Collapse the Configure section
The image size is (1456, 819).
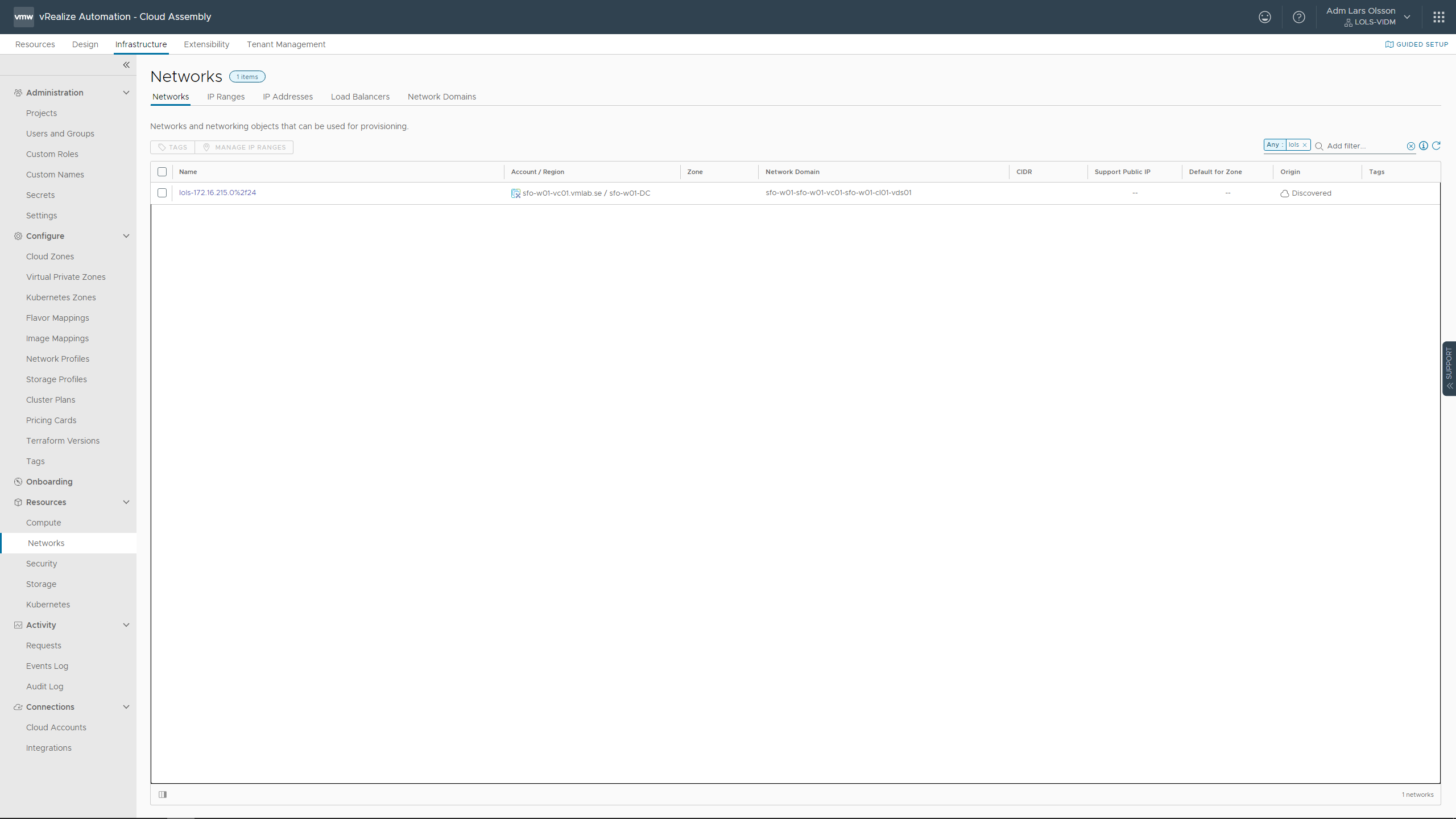click(x=126, y=236)
